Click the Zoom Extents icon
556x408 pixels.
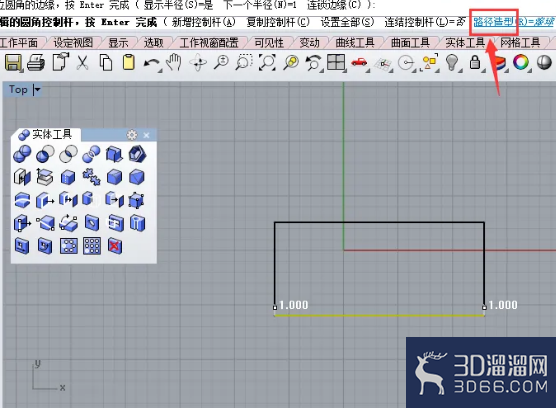tap(267, 63)
